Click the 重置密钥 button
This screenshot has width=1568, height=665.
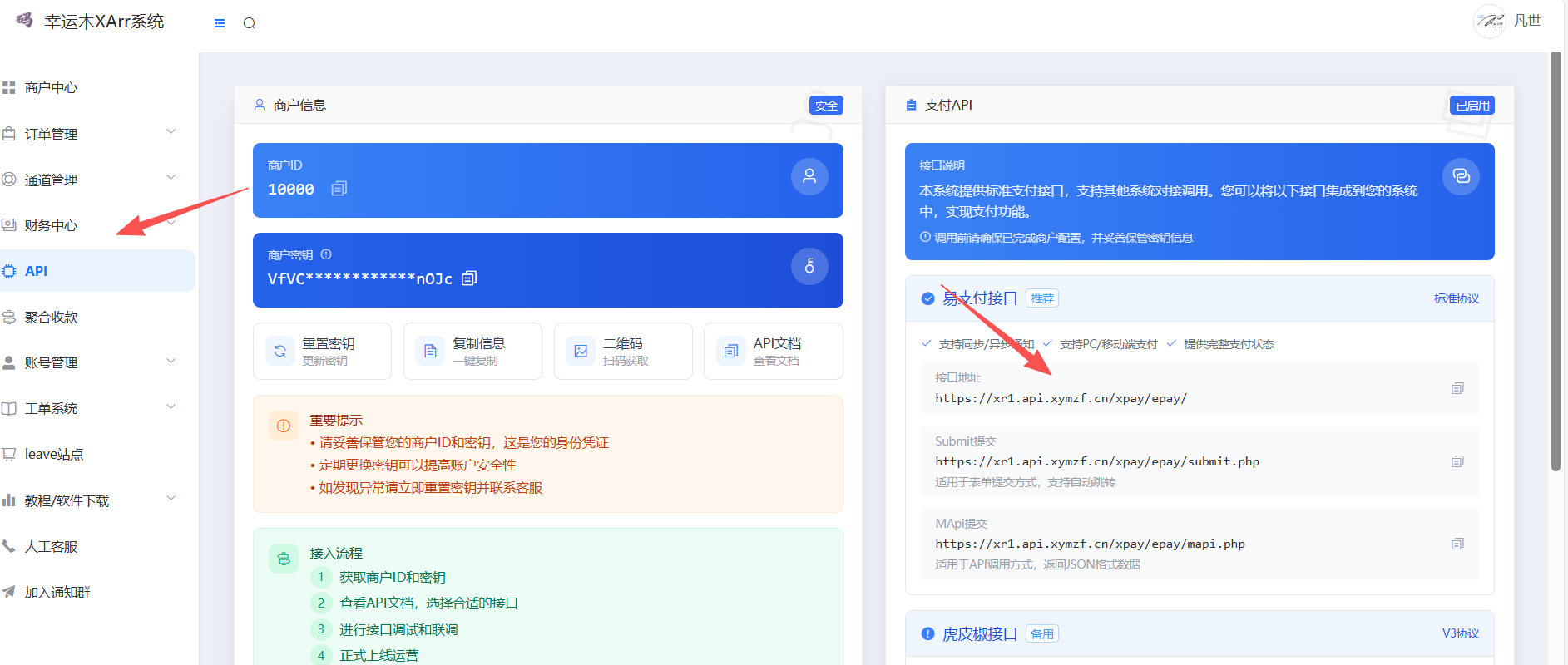point(322,351)
